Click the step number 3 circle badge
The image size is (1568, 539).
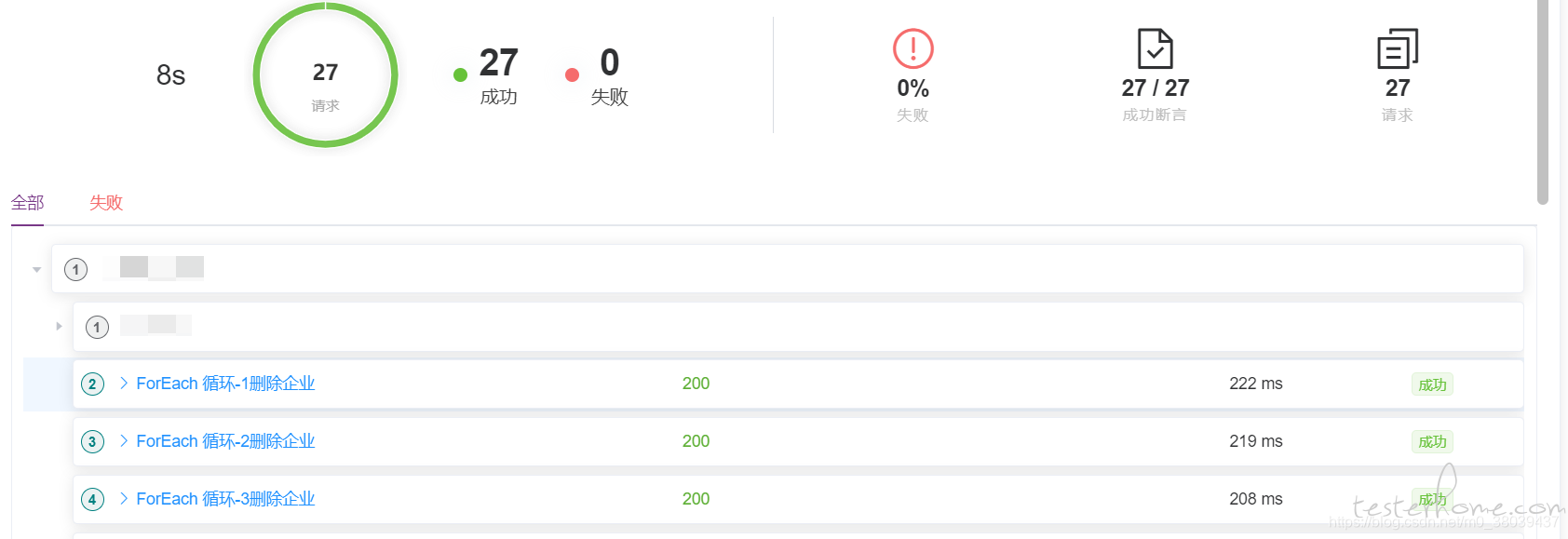tap(92, 441)
